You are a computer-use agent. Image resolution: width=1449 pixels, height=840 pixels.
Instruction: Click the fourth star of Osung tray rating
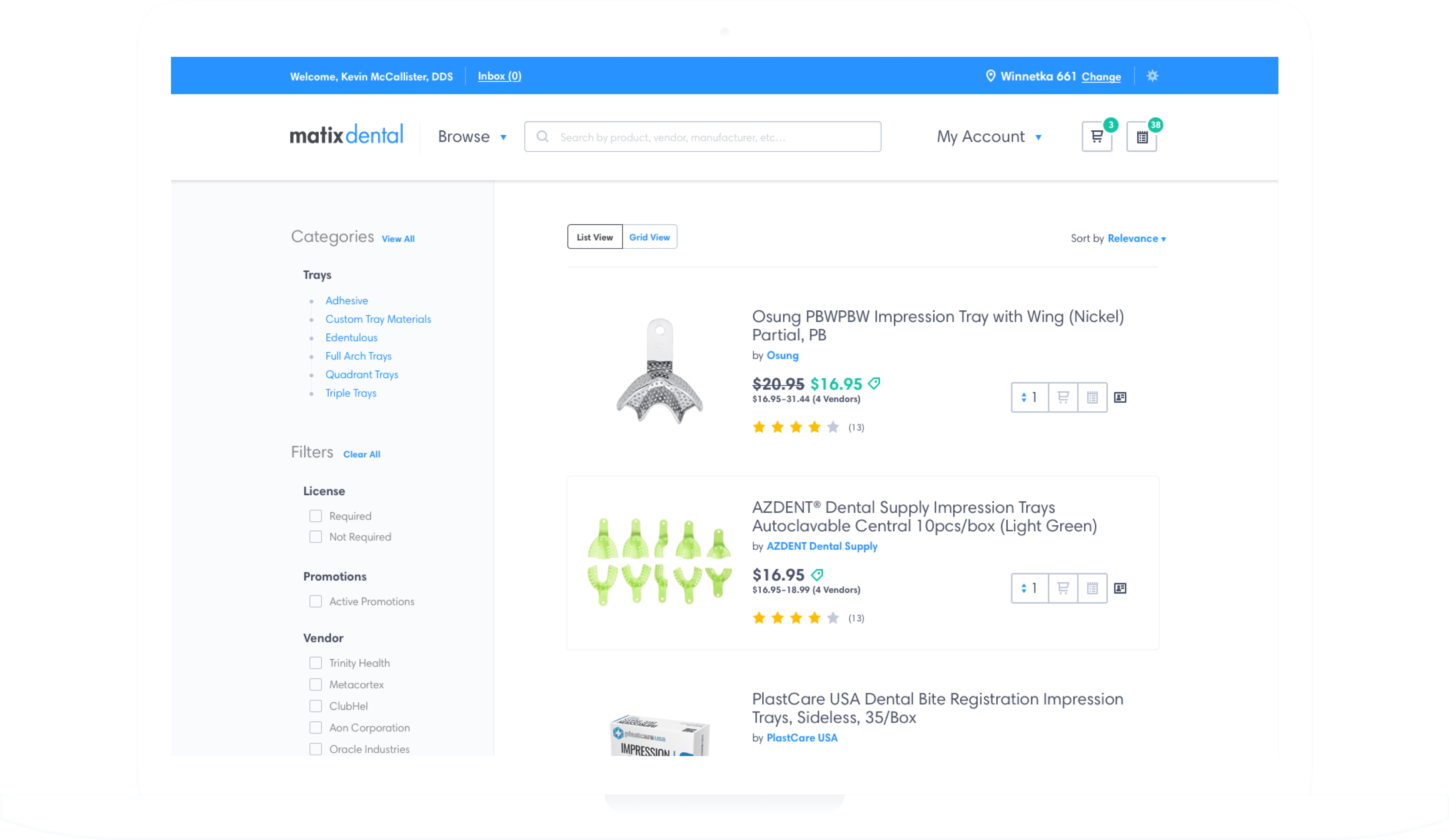coord(814,427)
